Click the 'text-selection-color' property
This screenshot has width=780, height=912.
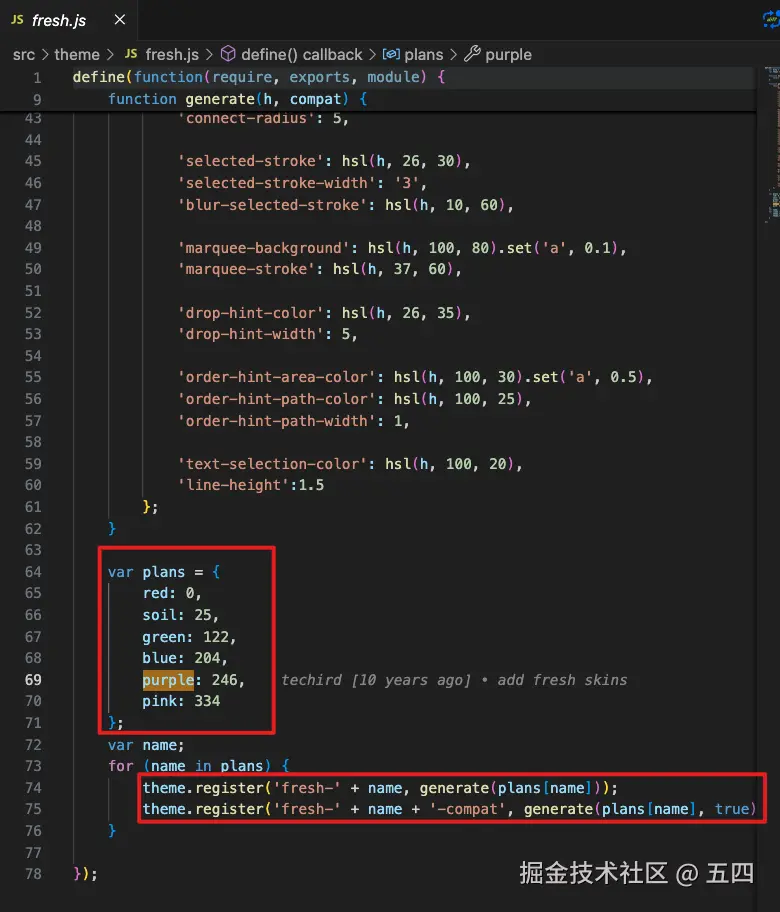pyautogui.click(x=350, y=464)
